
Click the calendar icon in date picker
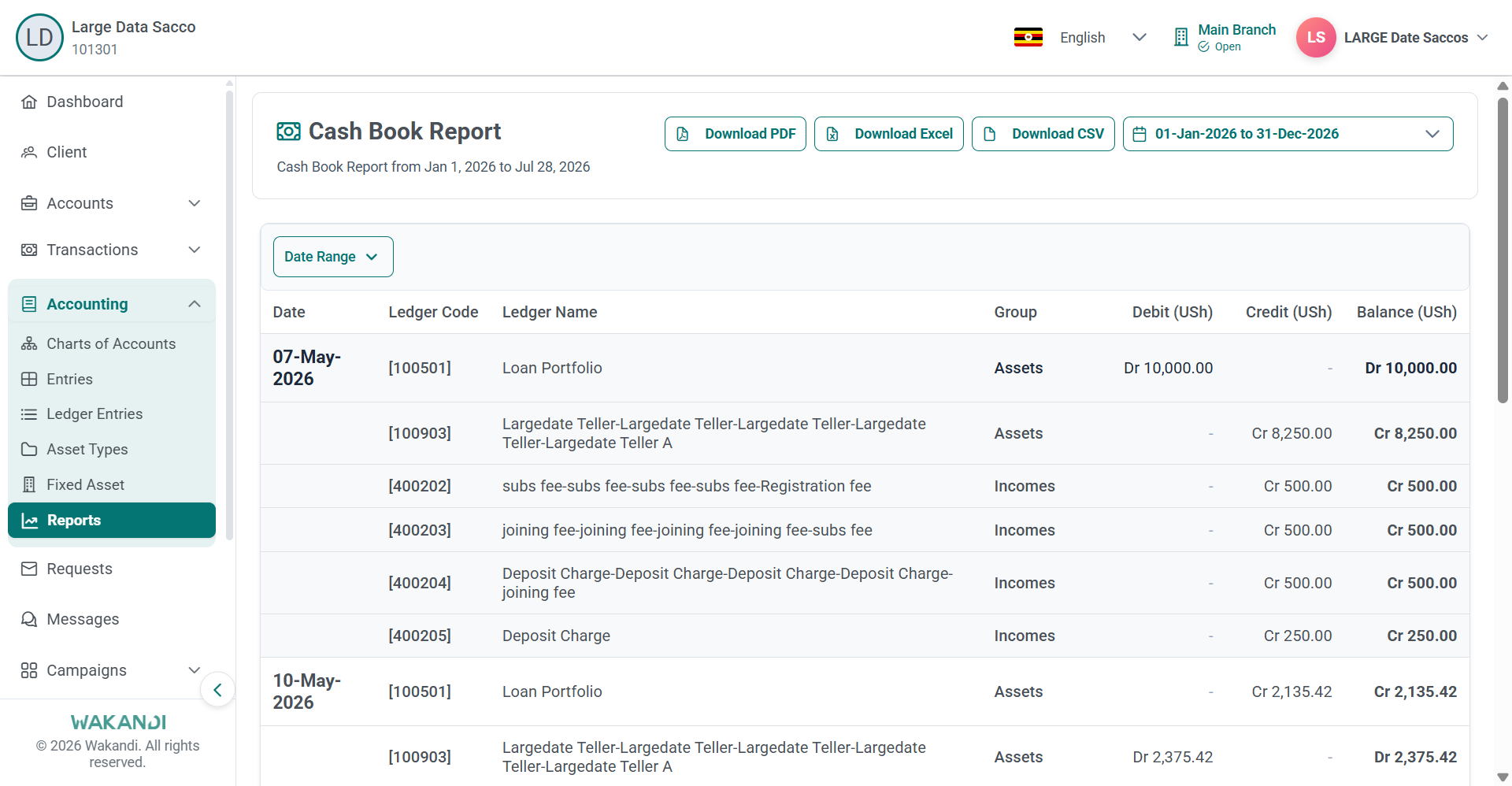coord(1140,134)
